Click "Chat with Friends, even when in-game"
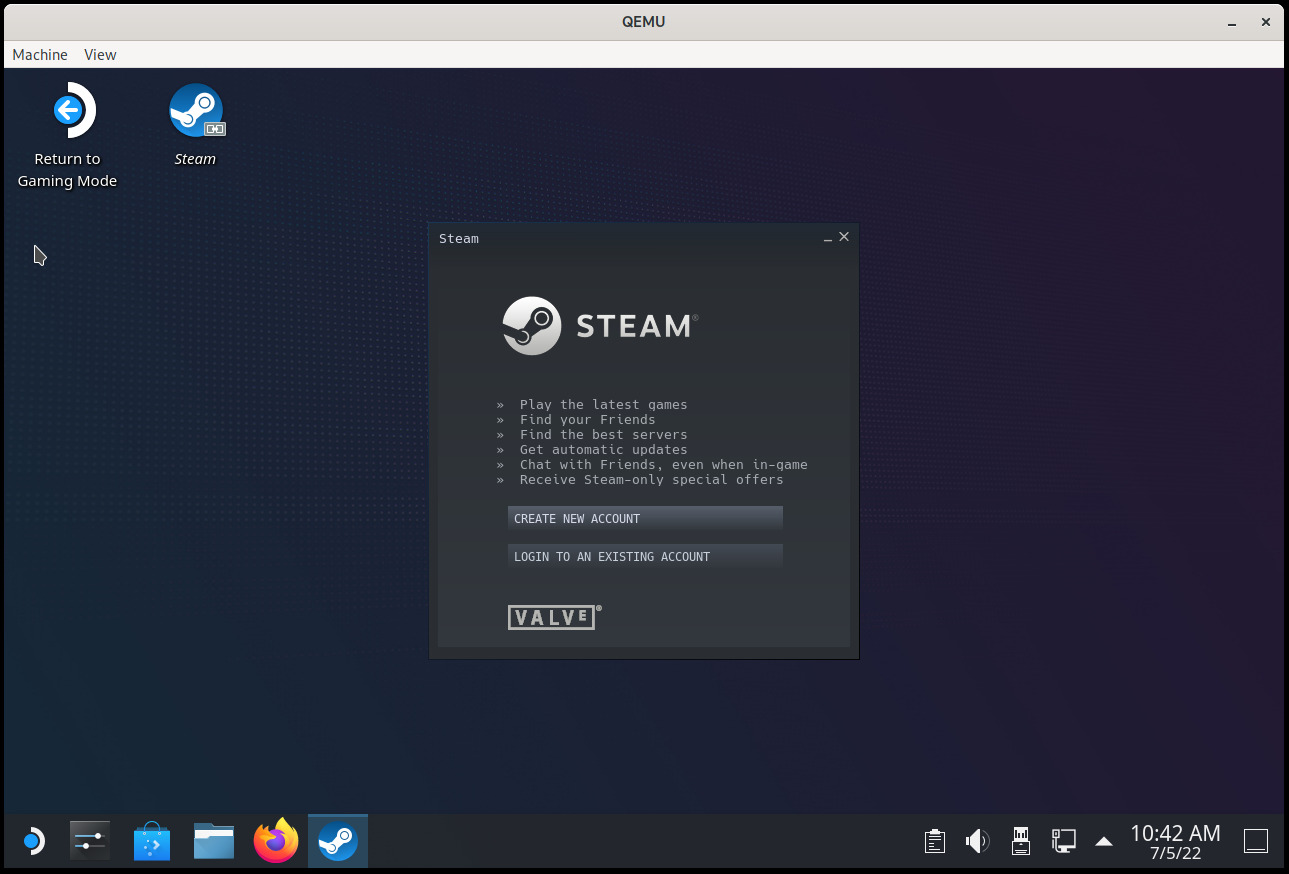1289x874 pixels. click(664, 465)
